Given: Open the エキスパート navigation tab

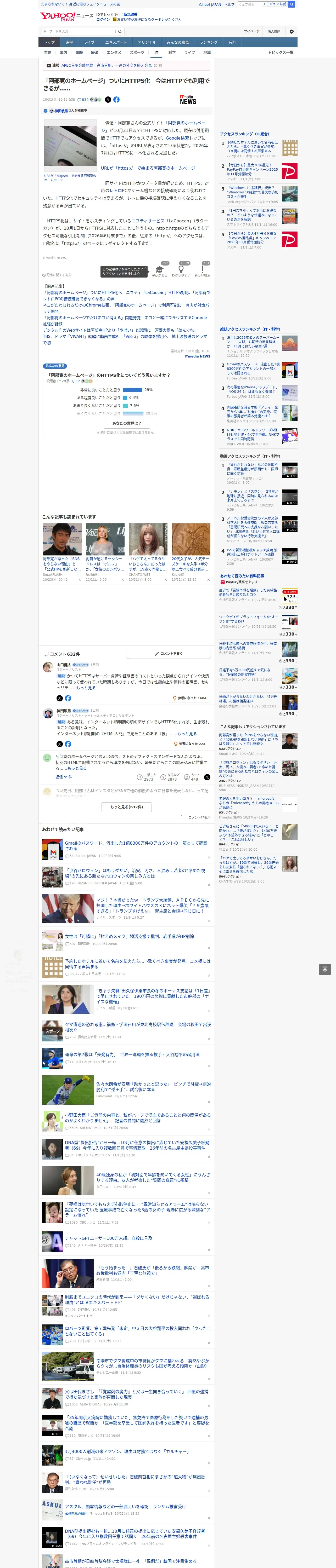Looking at the screenshot, I should coord(116,43).
